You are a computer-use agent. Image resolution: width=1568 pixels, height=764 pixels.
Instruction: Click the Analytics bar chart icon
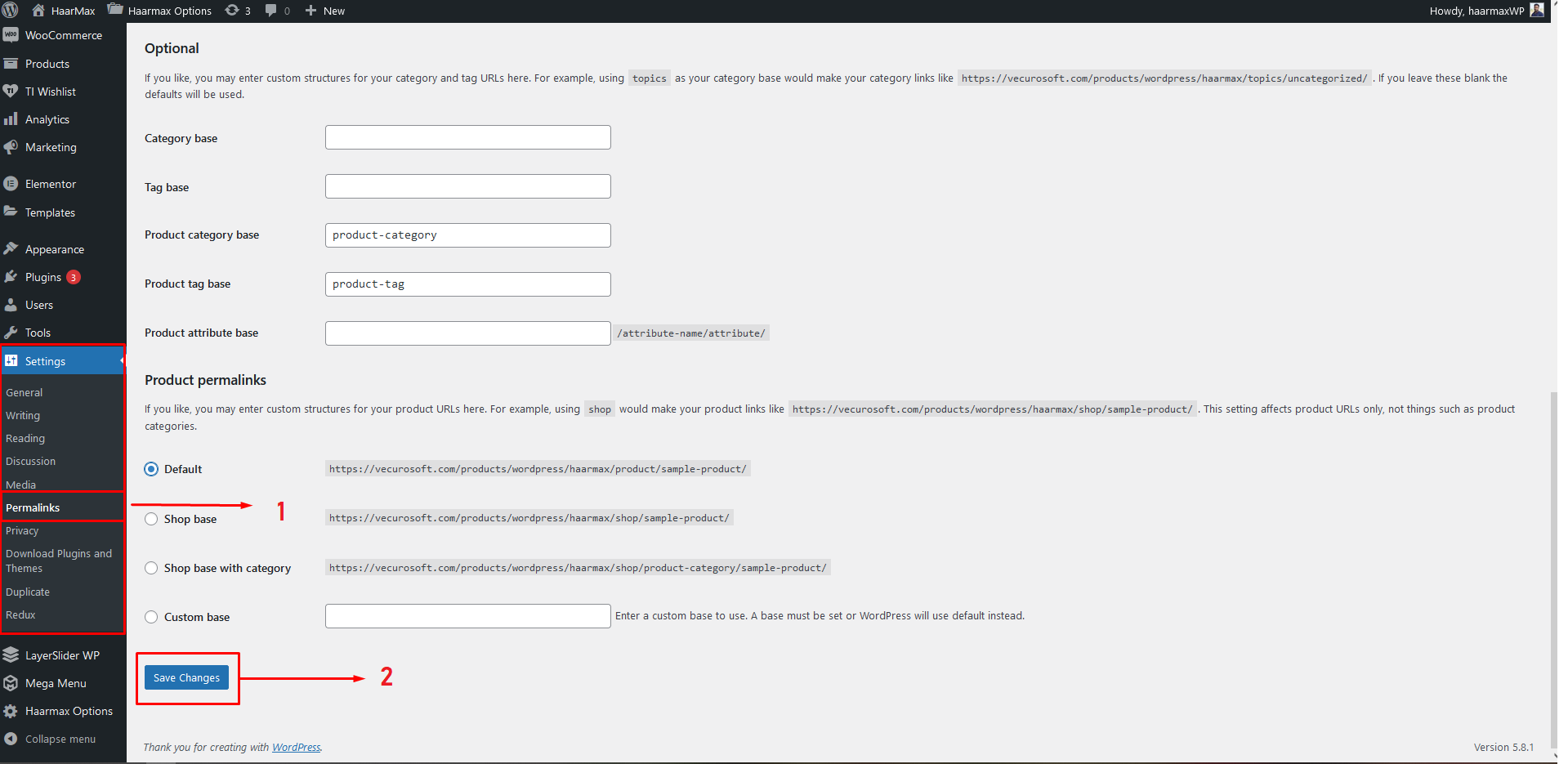tap(11, 119)
